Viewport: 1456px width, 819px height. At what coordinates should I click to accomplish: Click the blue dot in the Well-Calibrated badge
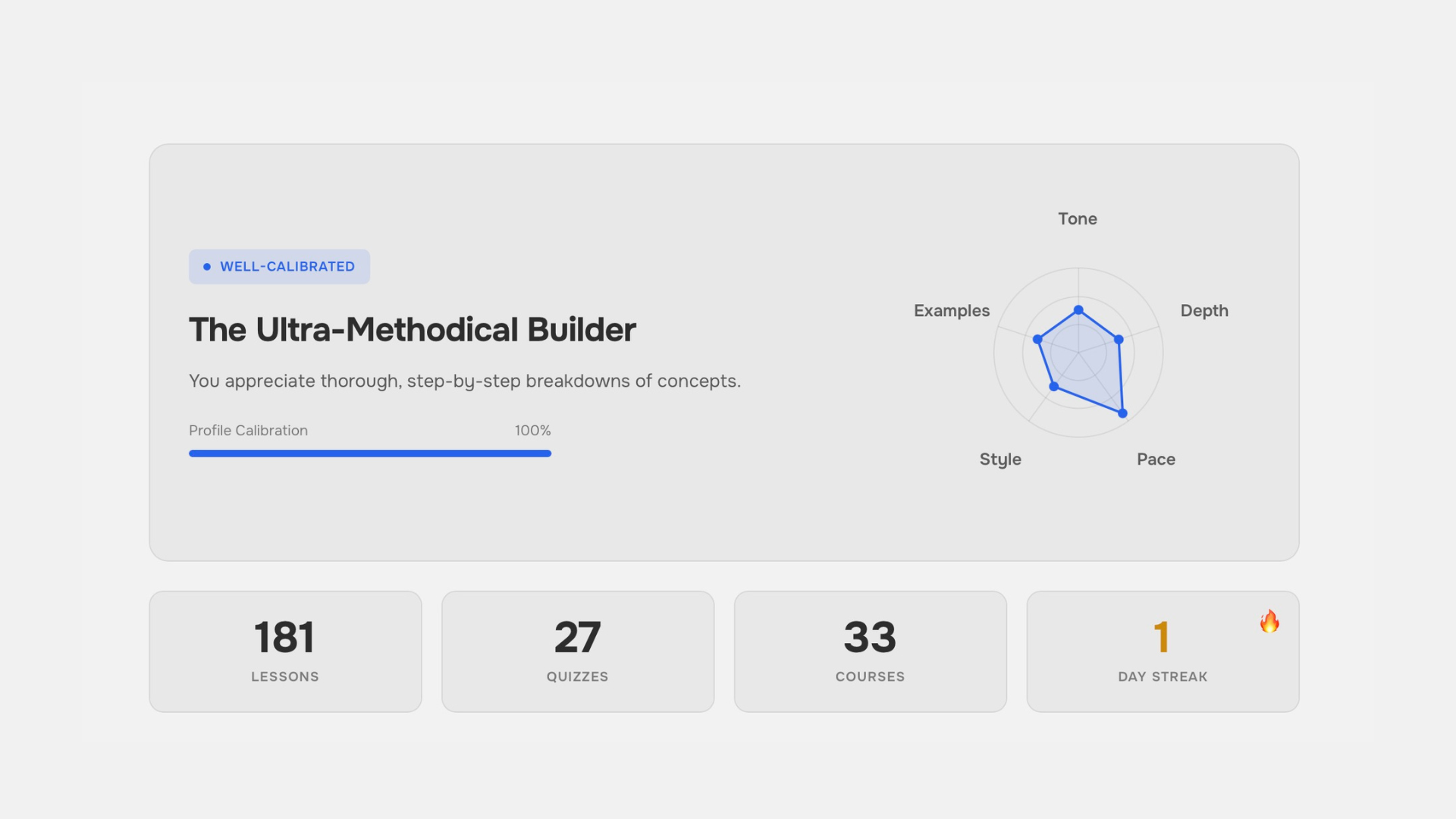(206, 267)
